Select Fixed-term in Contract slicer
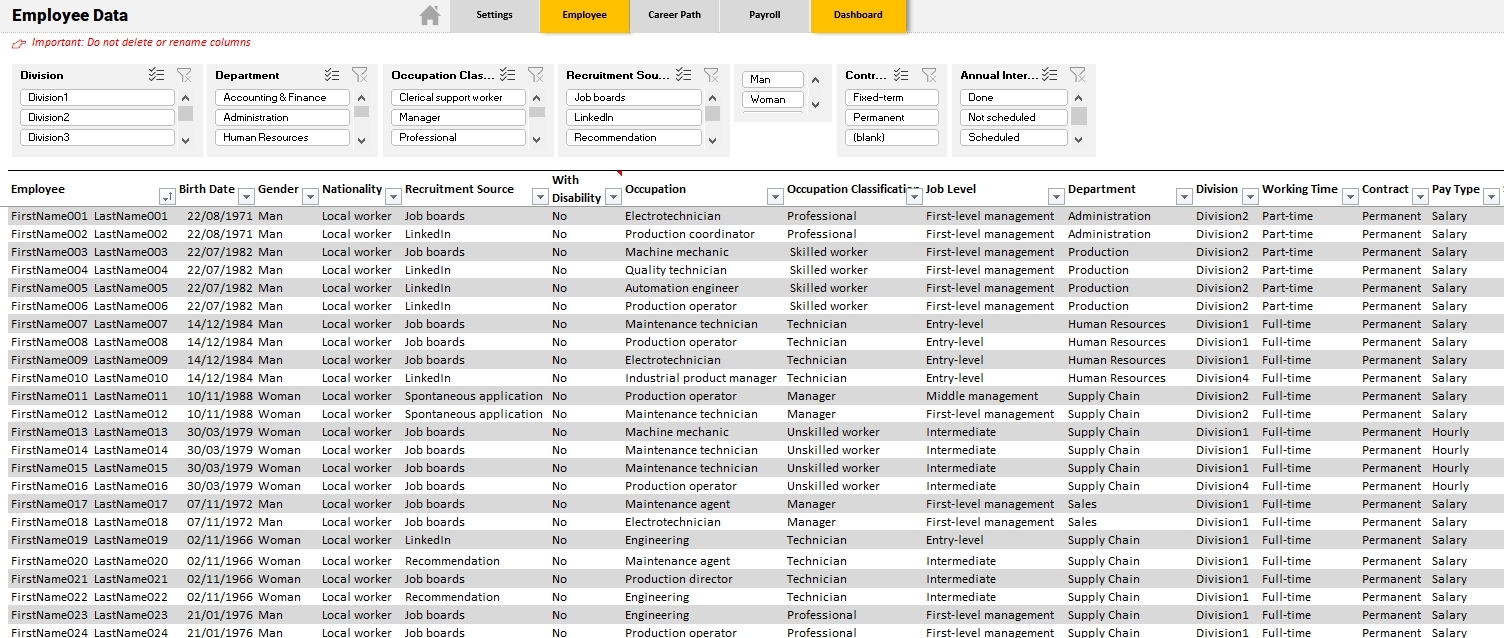Viewport: 1504px width, 638px height. (x=892, y=97)
